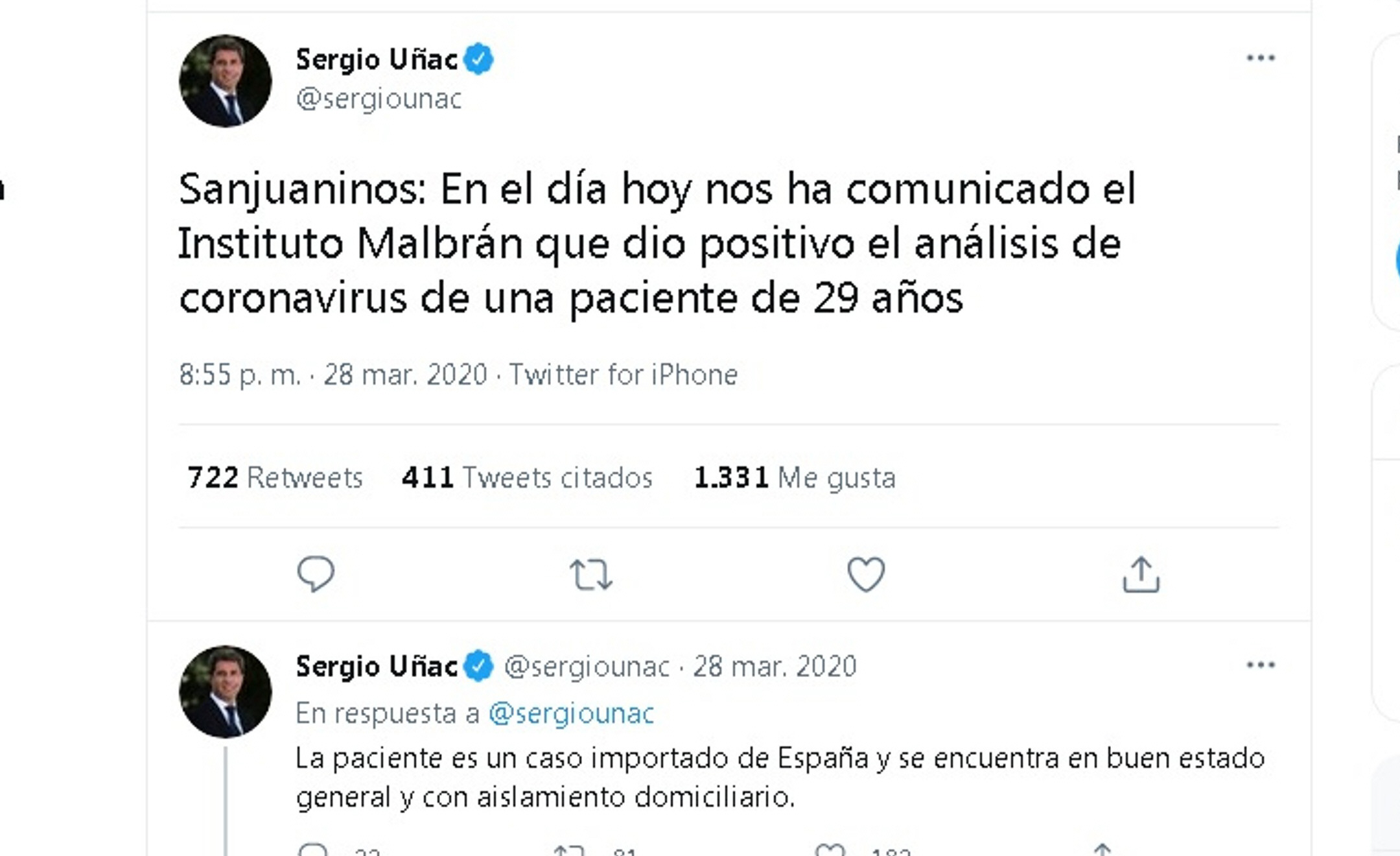Open the share icon of main tweet
This screenshot has height=856, width=1400.
point(1141,575)
